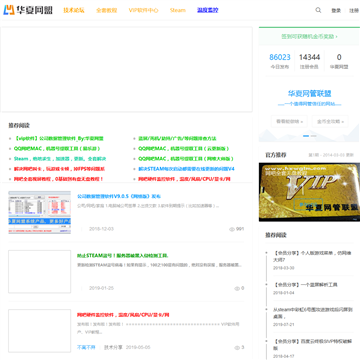Click the 2019-01-25 post date
This screenshot has height=360, width=360.
coord(101,288)
